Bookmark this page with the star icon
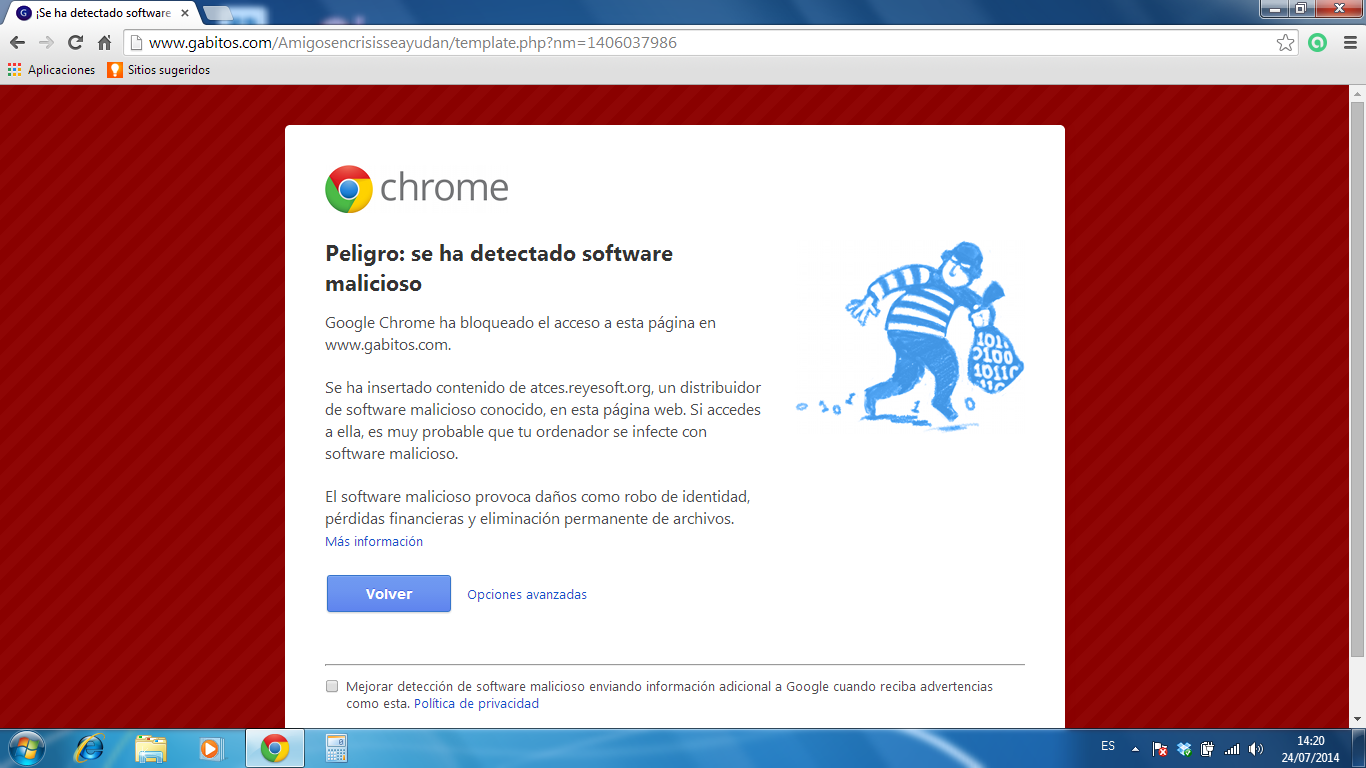Viewport: 1366px width, 768px height. tap(1286, 43)
